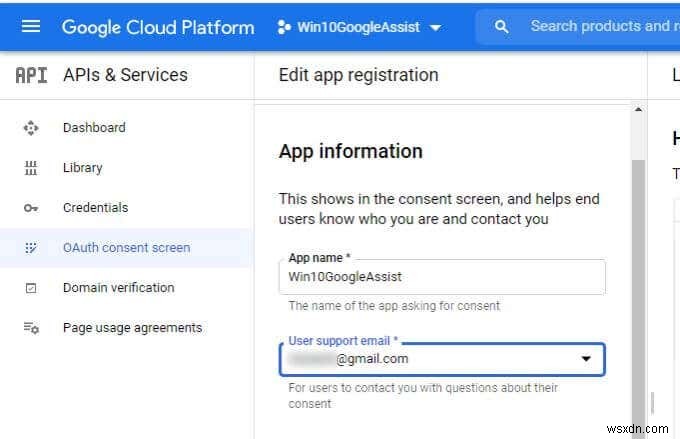Image resolution: width=680 pixels, height=439 pixels.
Task: Open Domain verification page
Action: pos(118,288)
